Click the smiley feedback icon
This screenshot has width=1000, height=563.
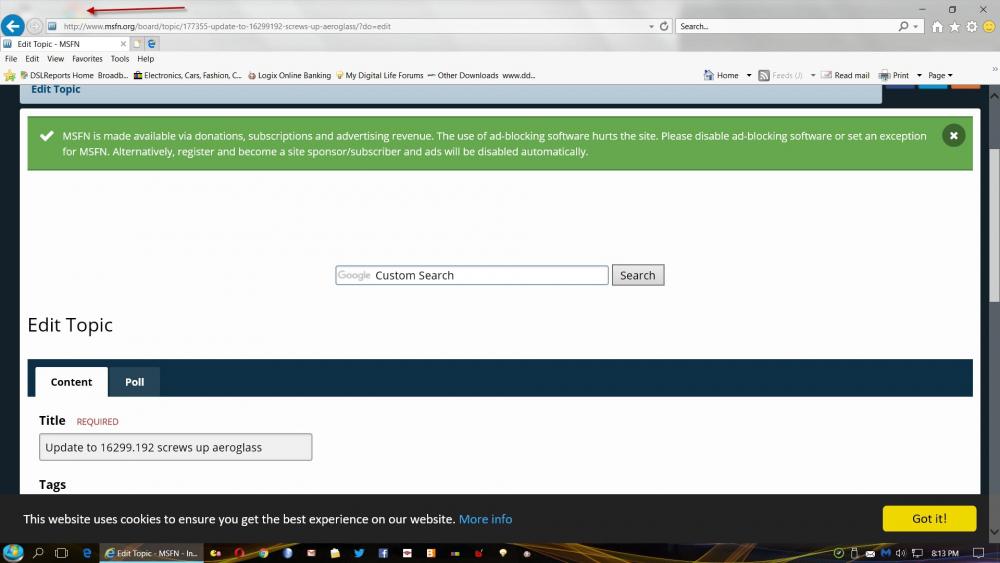(989, 27)
